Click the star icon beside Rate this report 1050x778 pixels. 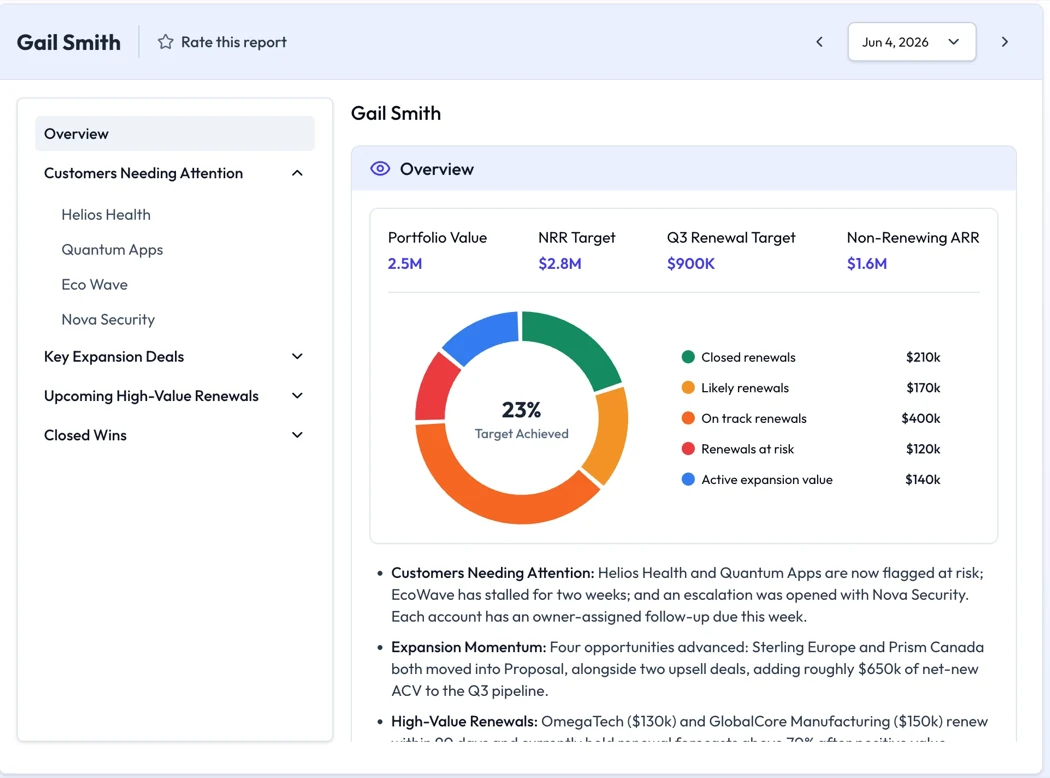coord(165,42)
